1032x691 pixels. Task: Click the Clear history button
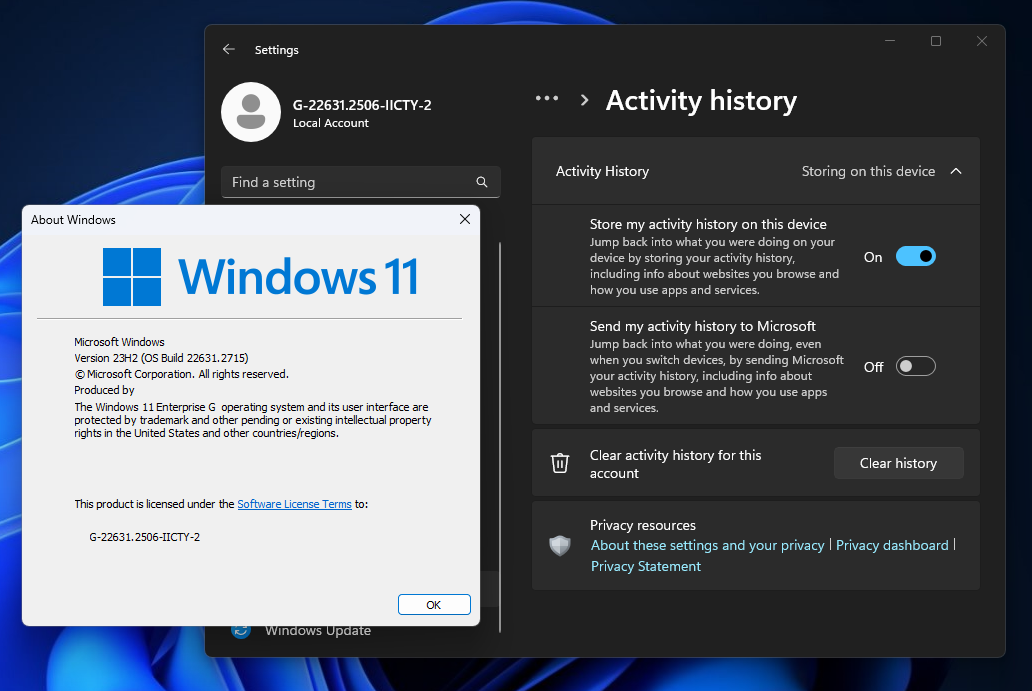tap(898, 463)
